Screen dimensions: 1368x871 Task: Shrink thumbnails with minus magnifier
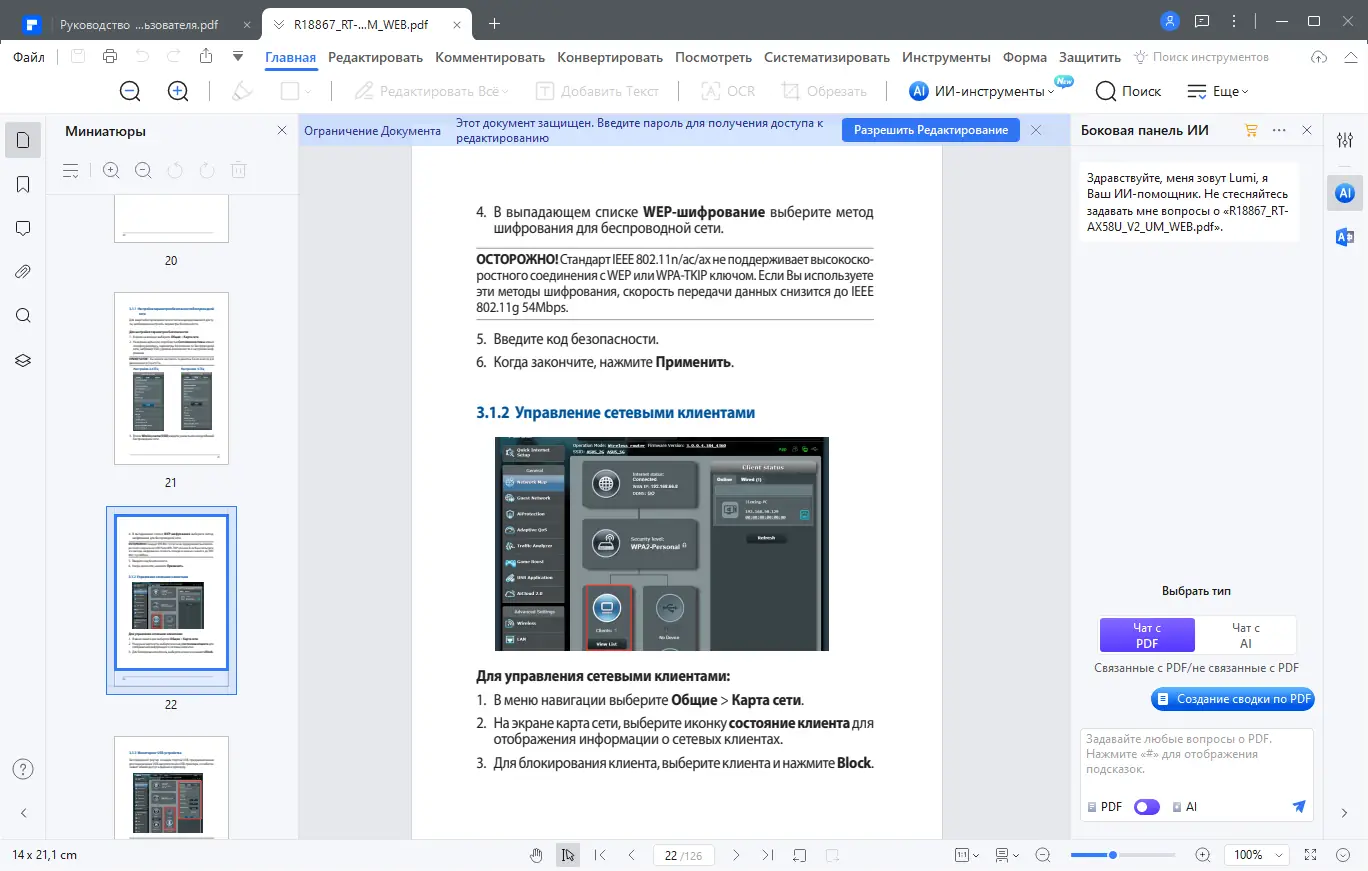143,171
